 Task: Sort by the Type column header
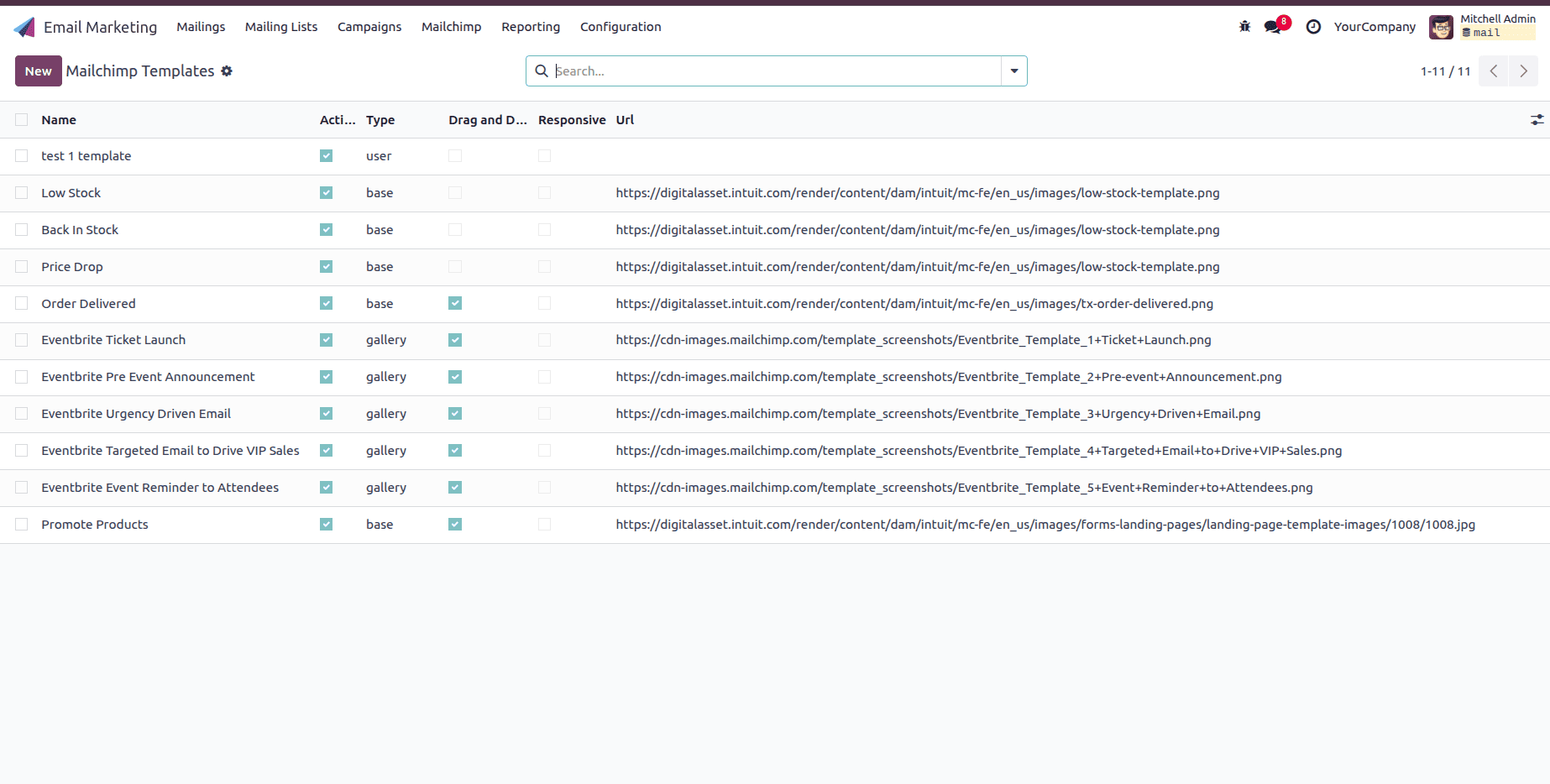click(380, 120)
